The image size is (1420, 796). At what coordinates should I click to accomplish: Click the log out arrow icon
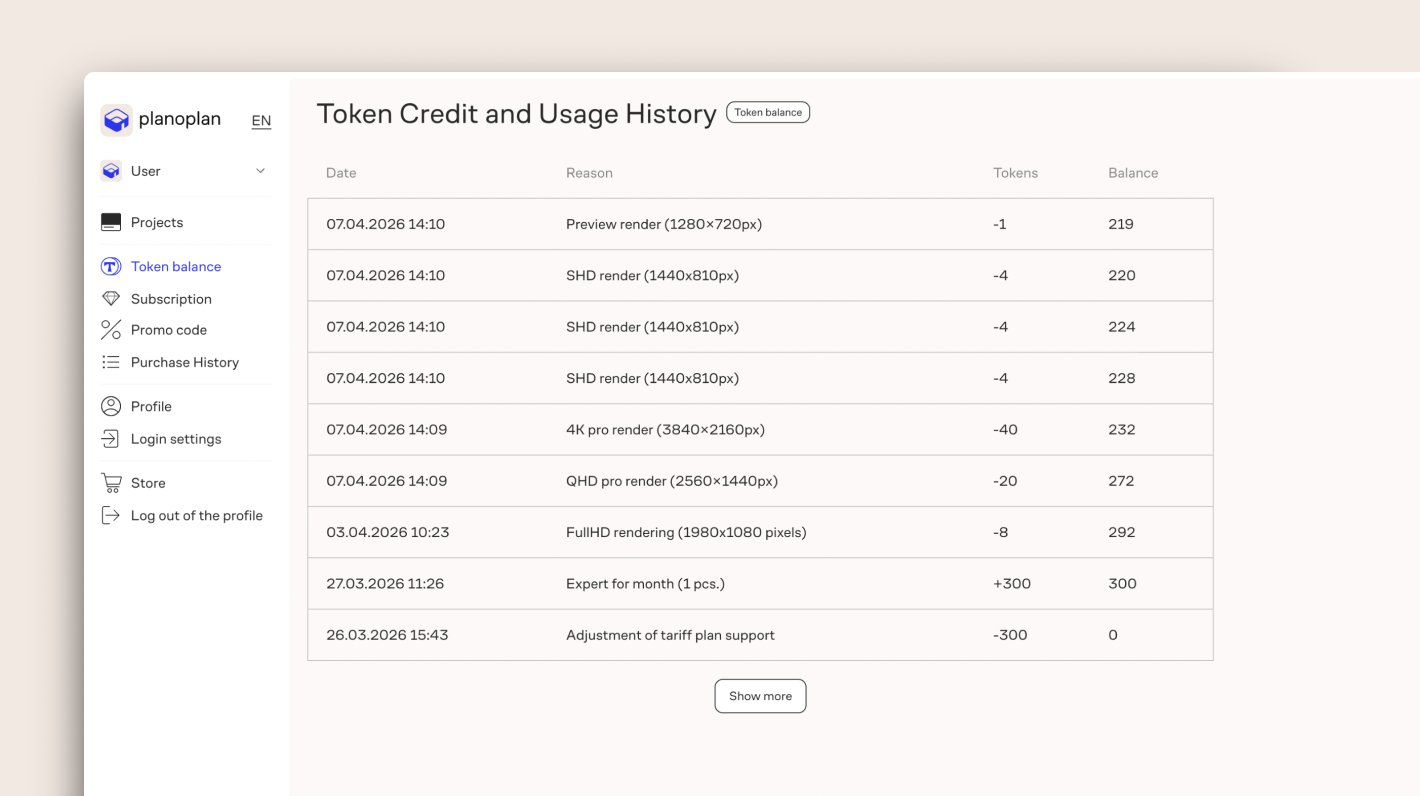(110, 515)
